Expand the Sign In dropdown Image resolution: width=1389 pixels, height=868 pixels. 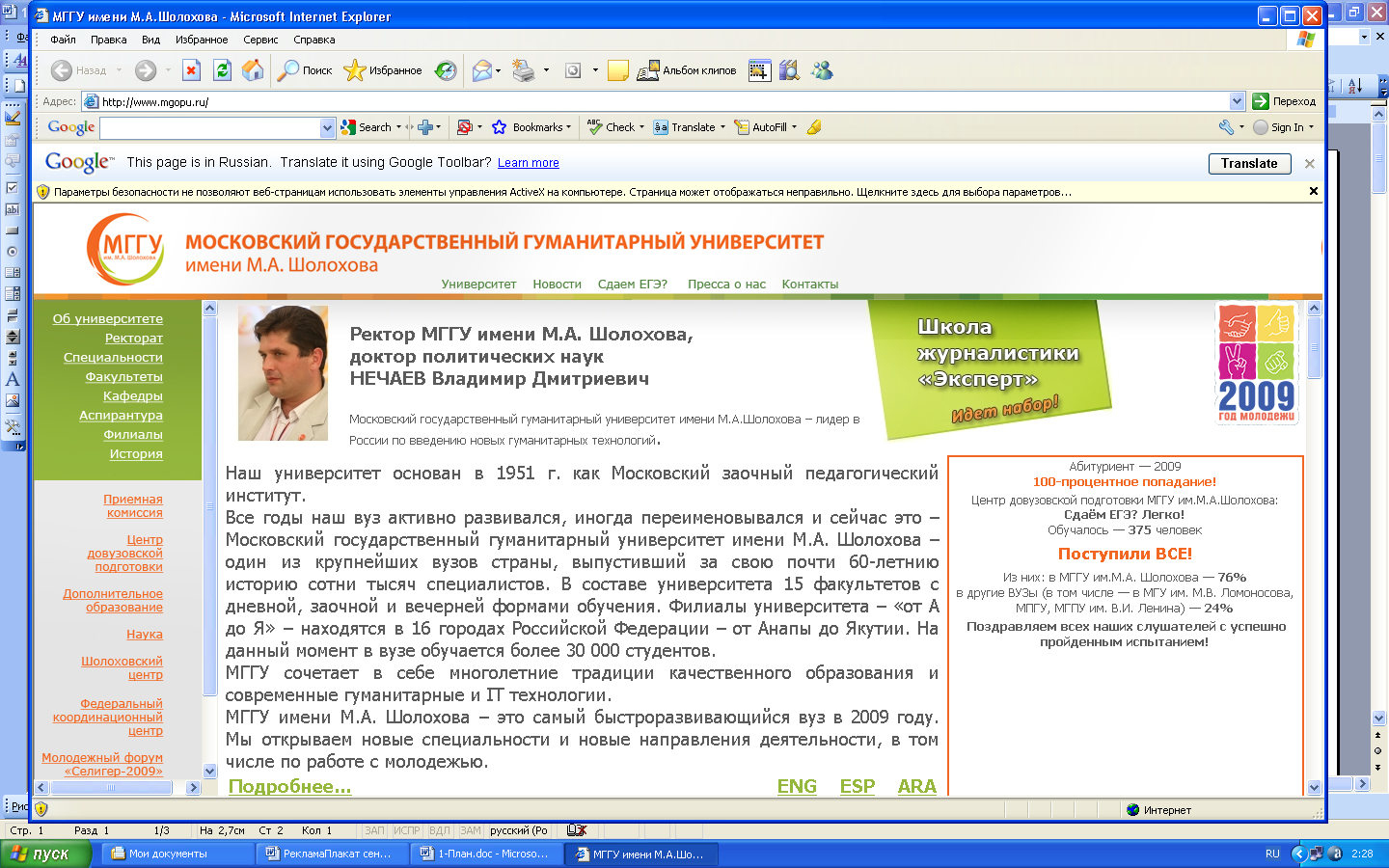[x=1311, y=127]
